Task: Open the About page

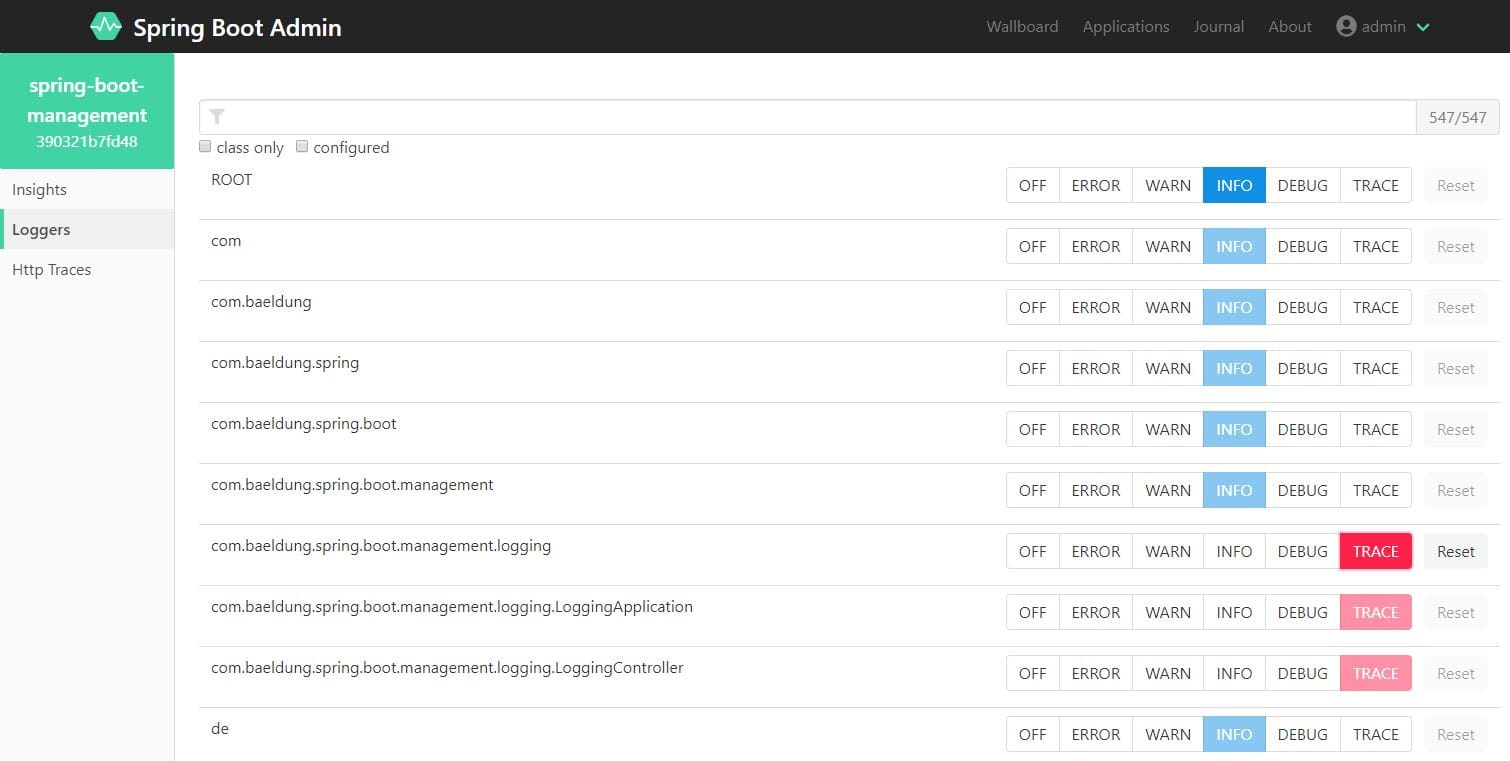Action: tap(1289, 27)
